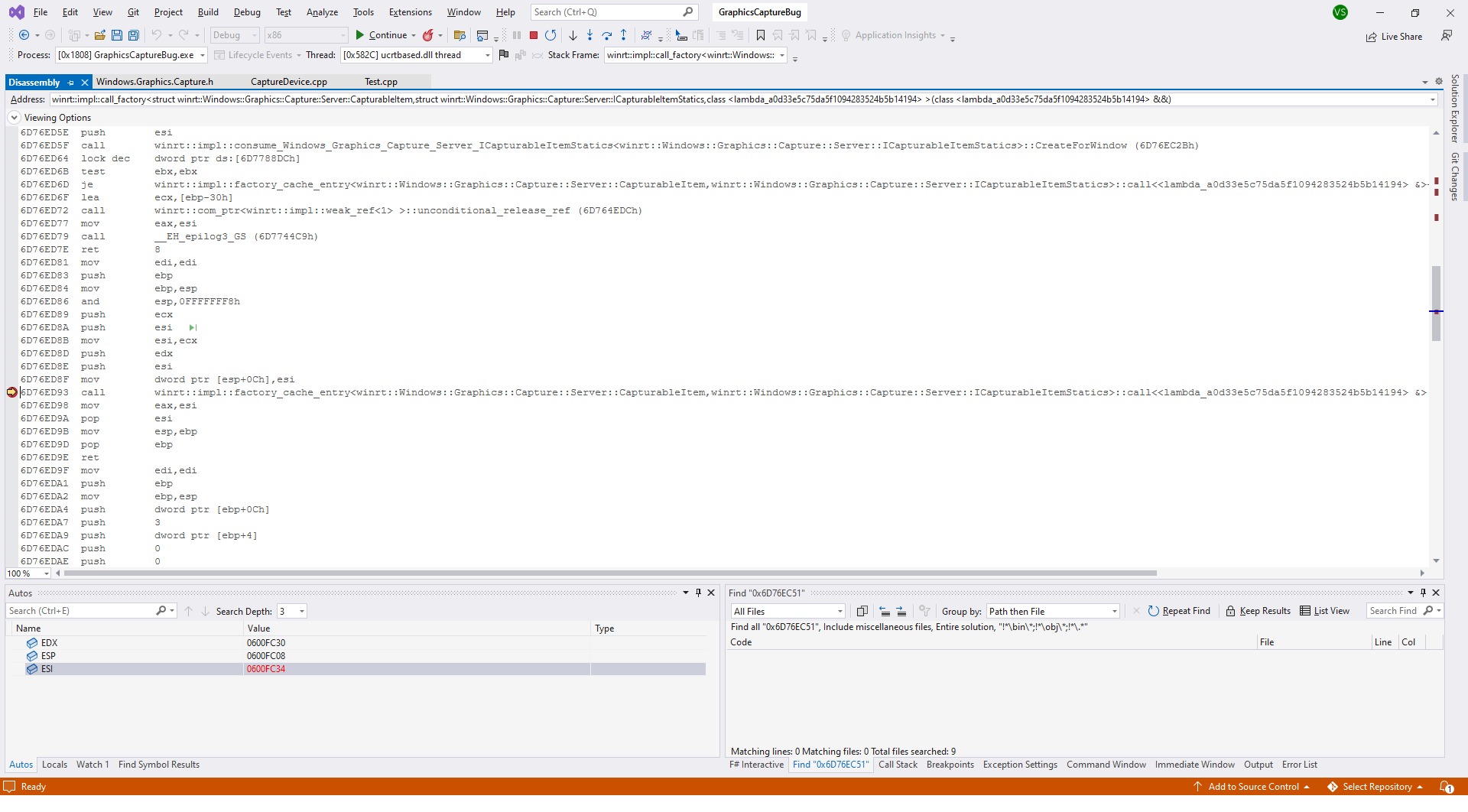Collapse the Viewing Options section

(x=14, y=117)
